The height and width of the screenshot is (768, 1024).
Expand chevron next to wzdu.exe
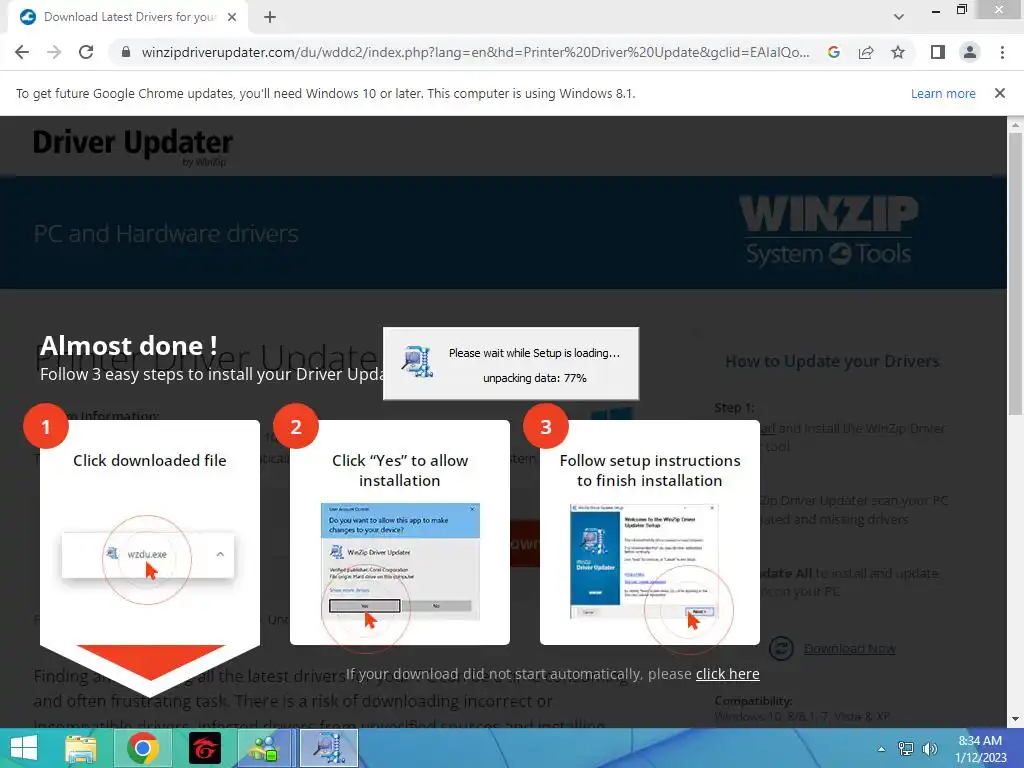(220, 554)
